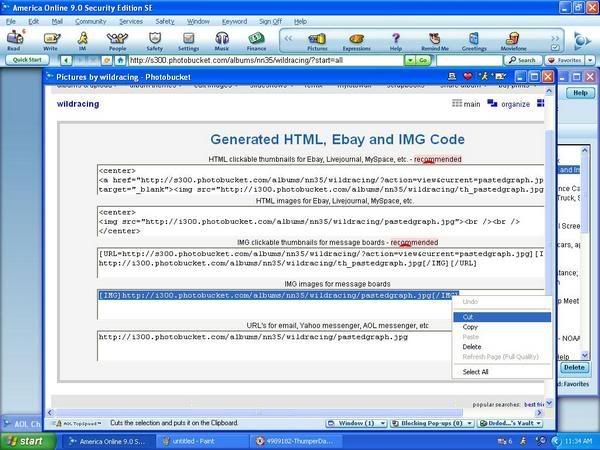The width and height of the screenshot is (600, 450).
Task: Click the Safety shield icon
Action: tap(155, 41)
